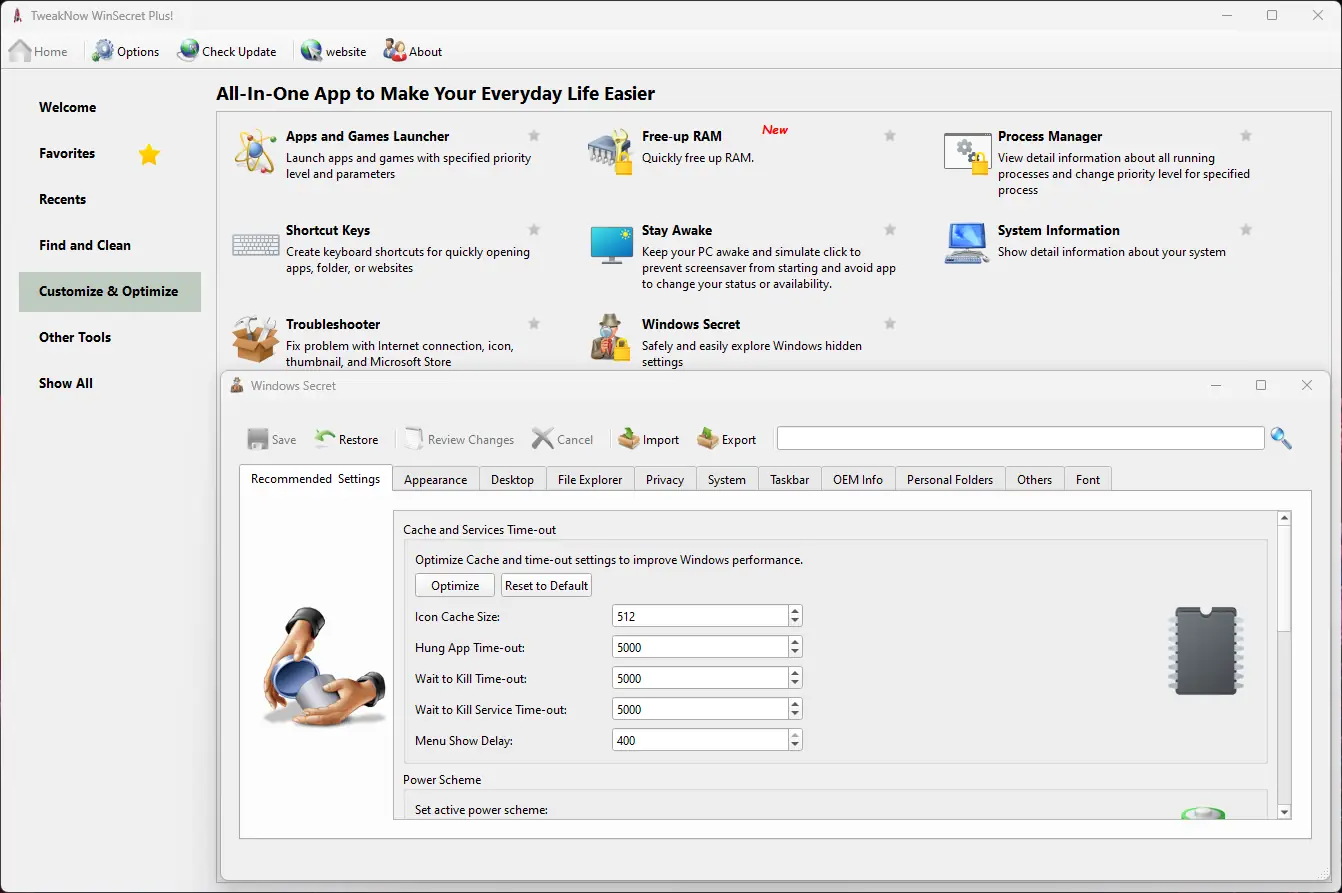Increase the Wait to Kill Time-out value
This screenshot has width=1342, height=893.
[795, 673]
